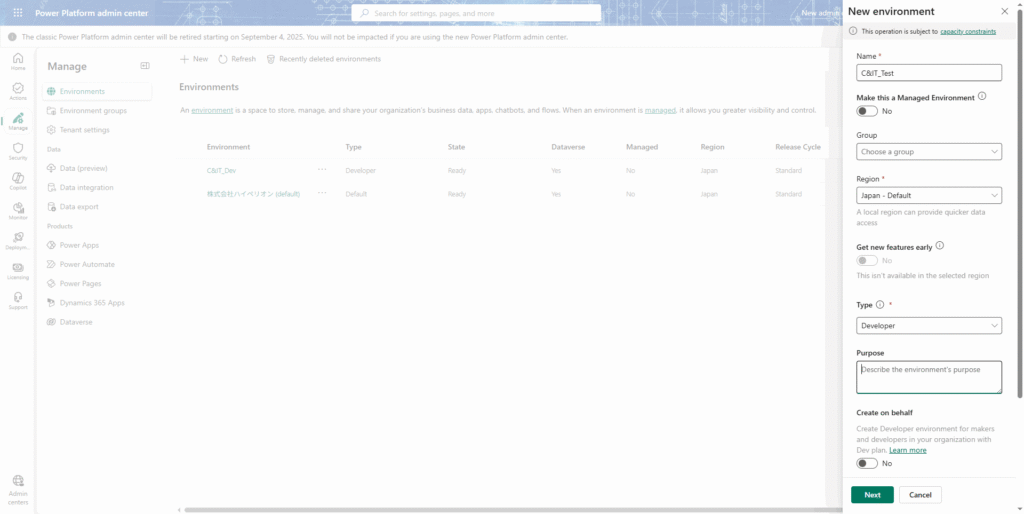Expand the Region dropdown showing Japan
The width and height of the screenshot is (1024, 514).
(x=929, y=196)
